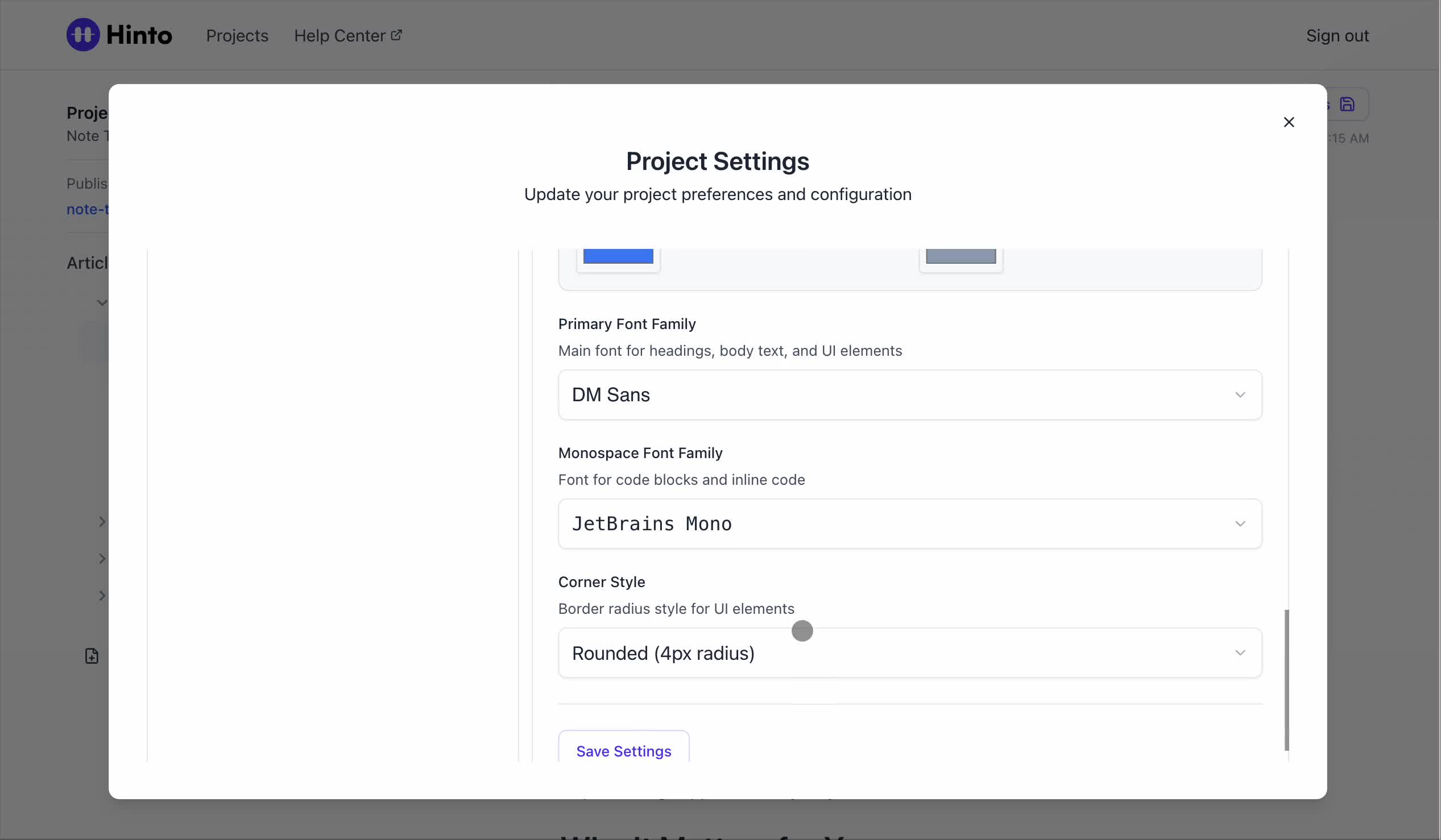Click the Hinto logo icon
This screenshot has height=840, width=1441.
click(83, 35)
